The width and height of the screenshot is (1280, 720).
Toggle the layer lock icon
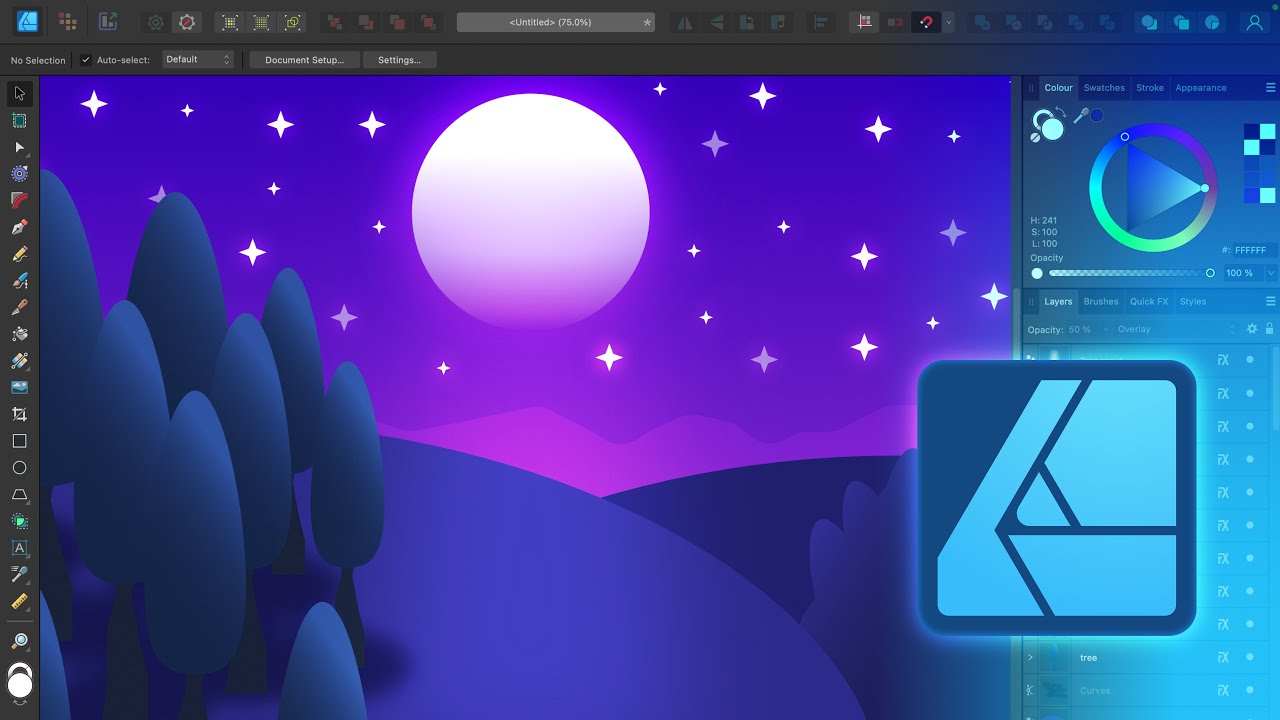(x=1269, y=329)
